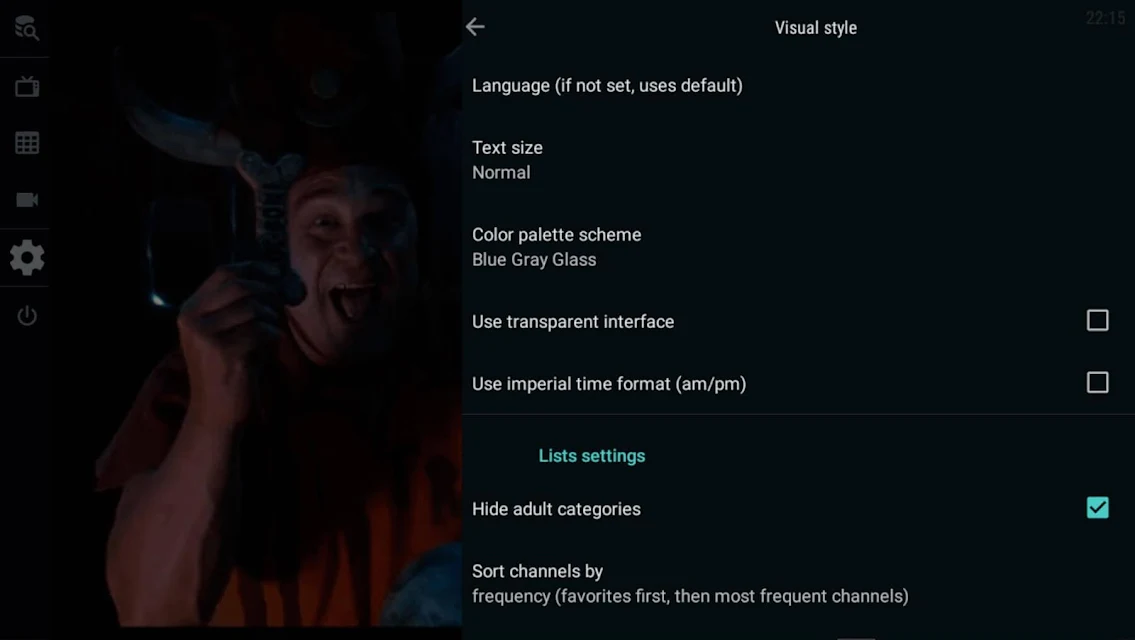
Task: Select the settings gear icon
Action: 27,257
